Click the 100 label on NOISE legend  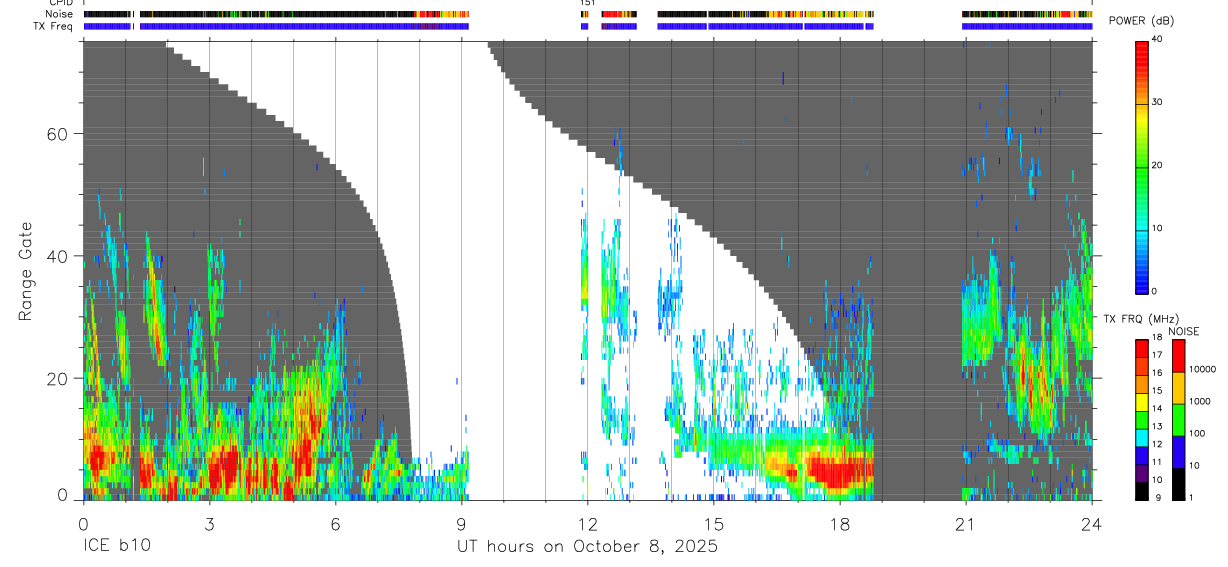[1196, 434]
